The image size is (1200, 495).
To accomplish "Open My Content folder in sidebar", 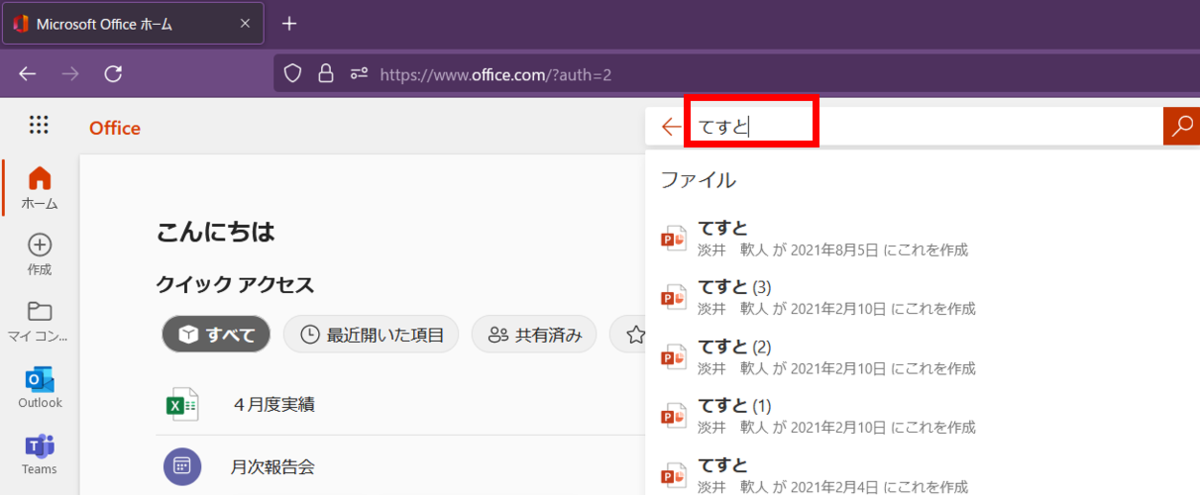I will click(39, 321).
